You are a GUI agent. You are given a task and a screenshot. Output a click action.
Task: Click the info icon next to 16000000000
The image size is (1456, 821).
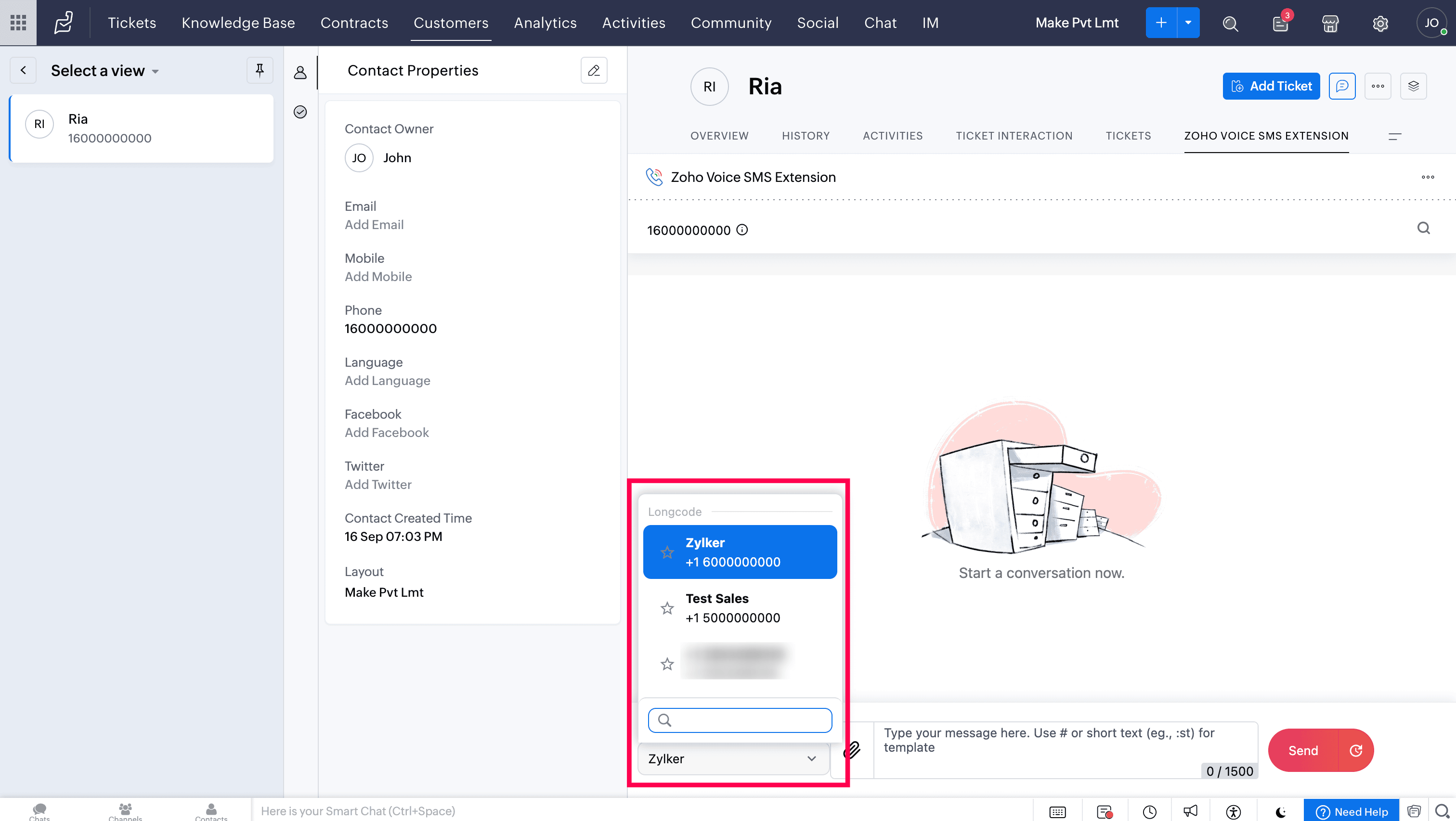(742, 230)
